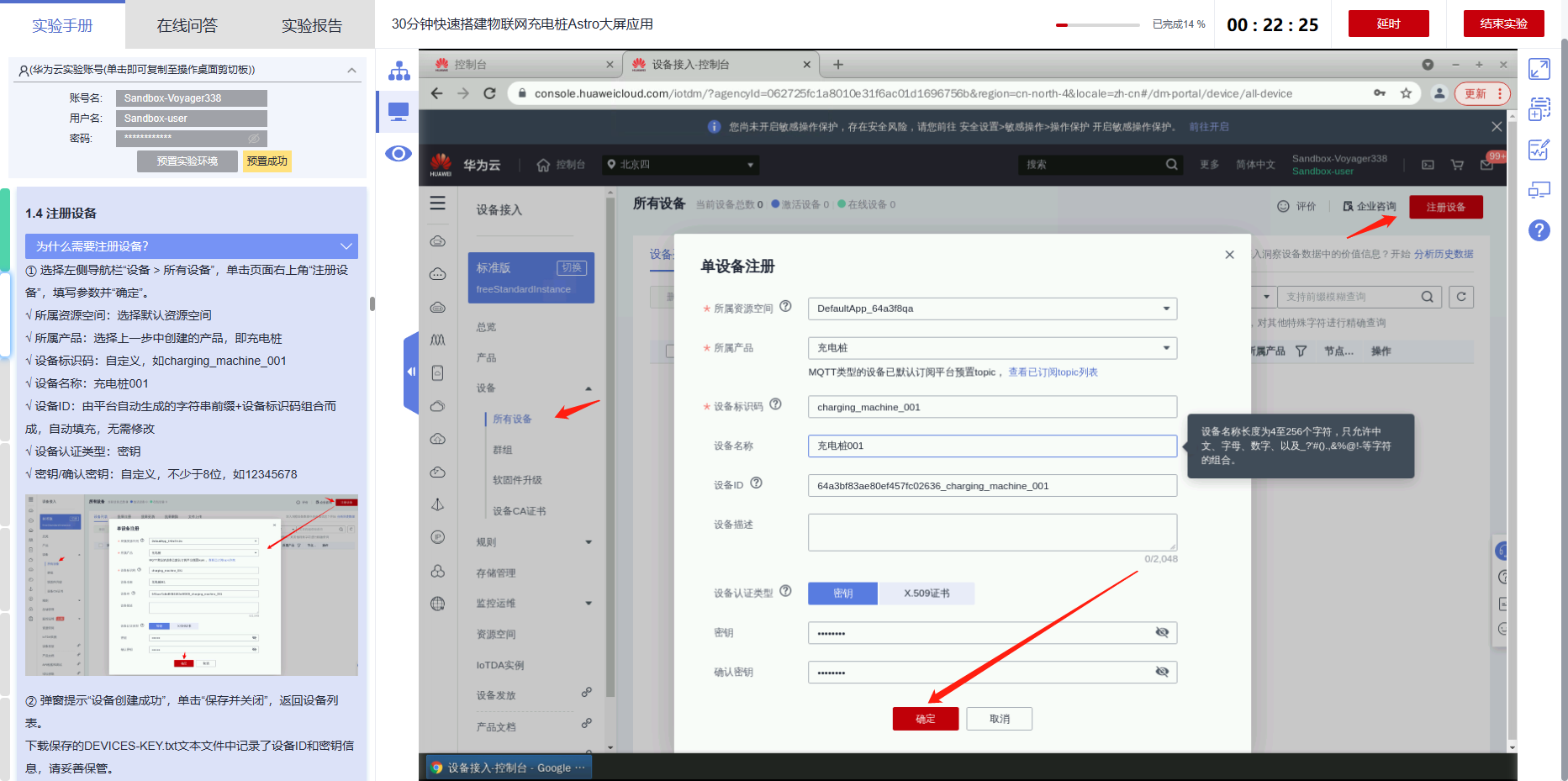Open the hamburger menu in Huawei Cloud console
Screen dimensions: 1568x781
[x=438, y=203]
